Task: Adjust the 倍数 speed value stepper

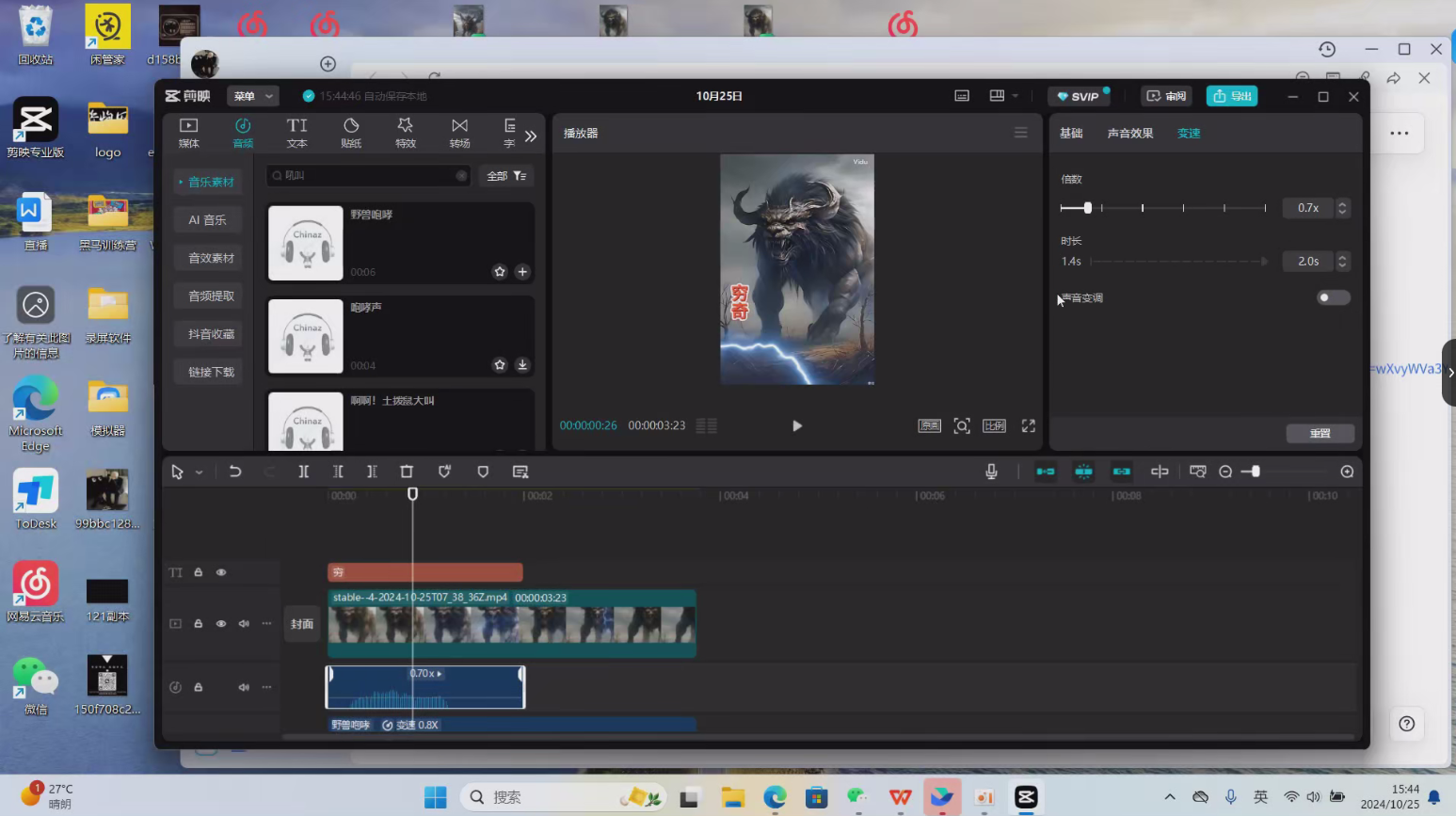Action: (1343, 208)
